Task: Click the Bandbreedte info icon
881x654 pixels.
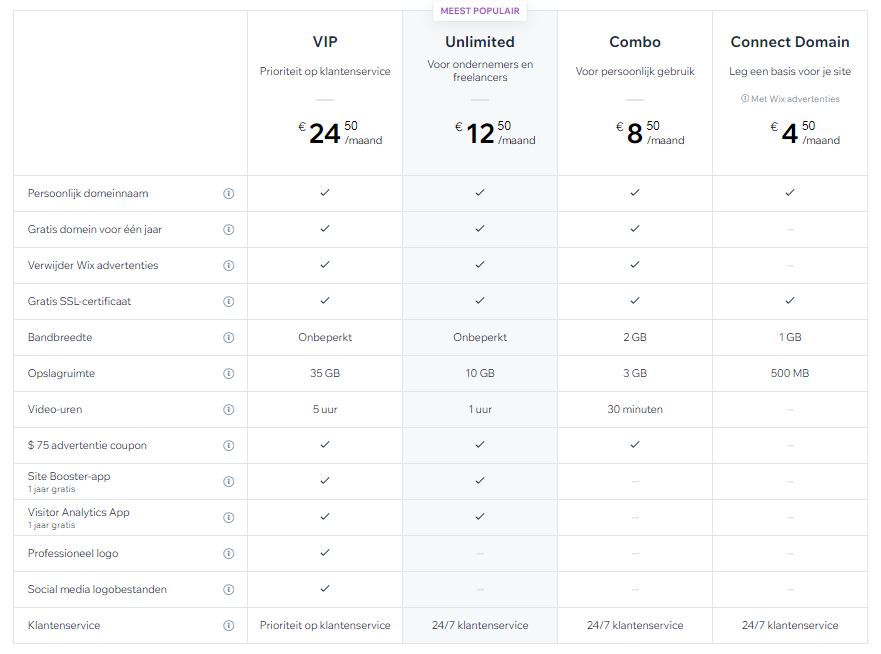Action: [x=228, y=338]
